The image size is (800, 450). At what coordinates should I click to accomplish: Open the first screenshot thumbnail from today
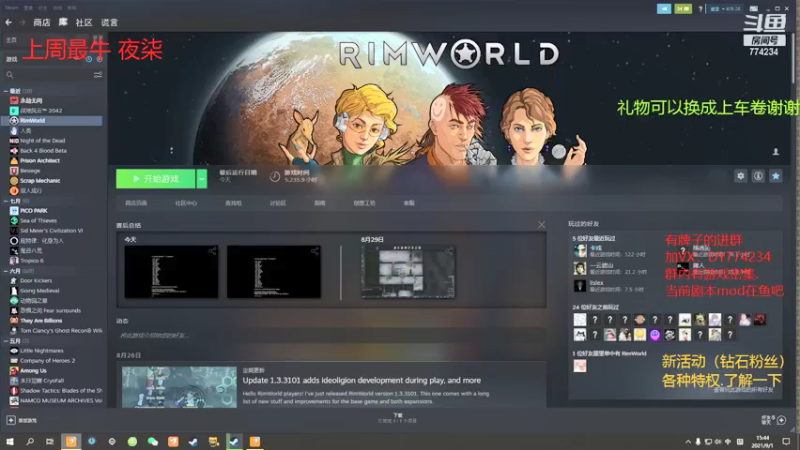tap(171, 271)
